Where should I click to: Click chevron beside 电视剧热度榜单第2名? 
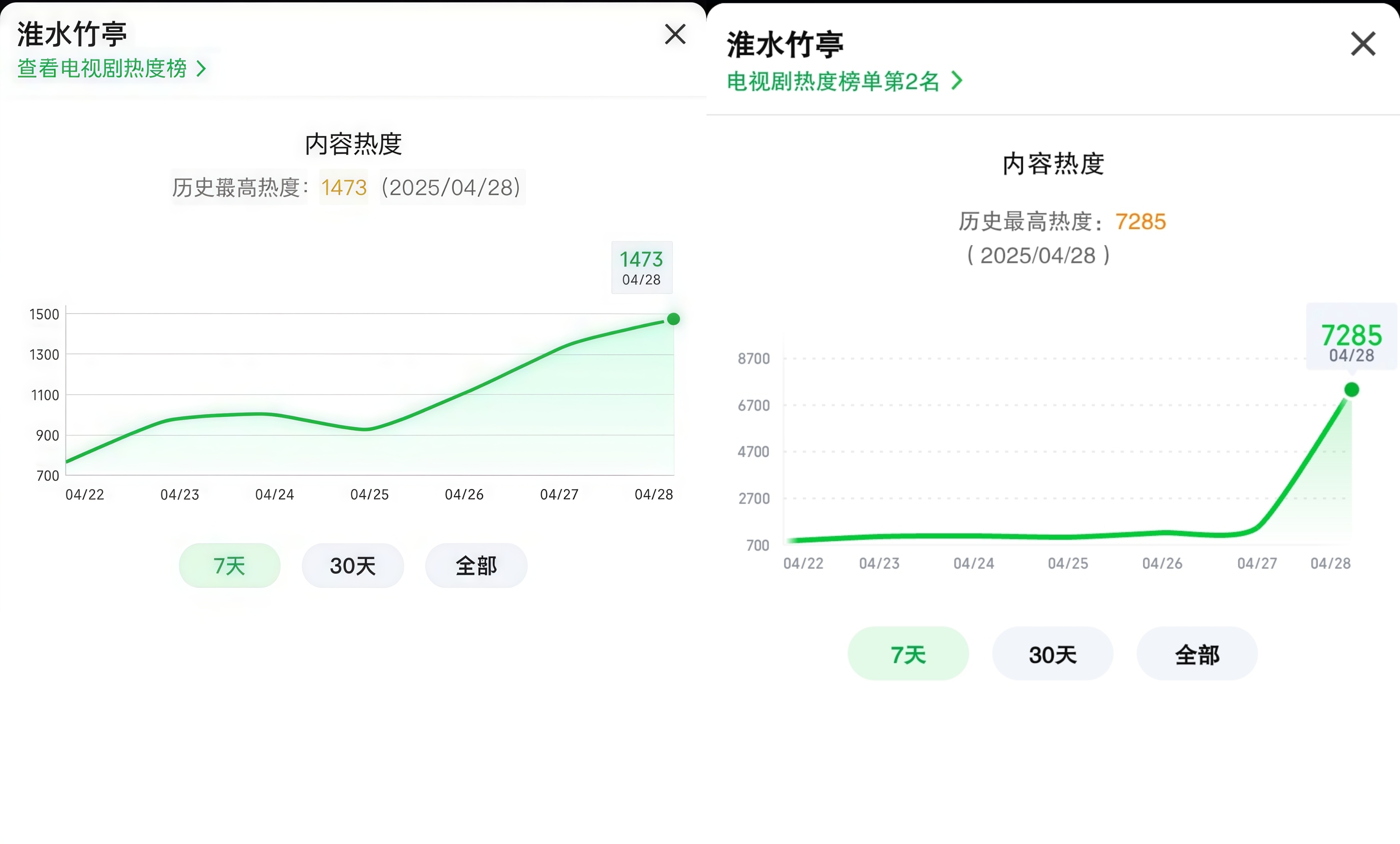pyautogui.click(x=957, y=81)
